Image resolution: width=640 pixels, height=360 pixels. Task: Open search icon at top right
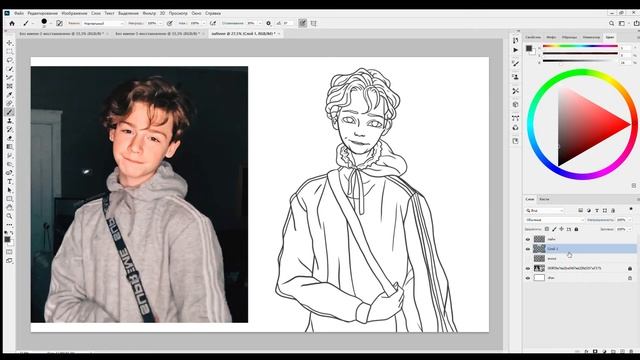point(611,23)
